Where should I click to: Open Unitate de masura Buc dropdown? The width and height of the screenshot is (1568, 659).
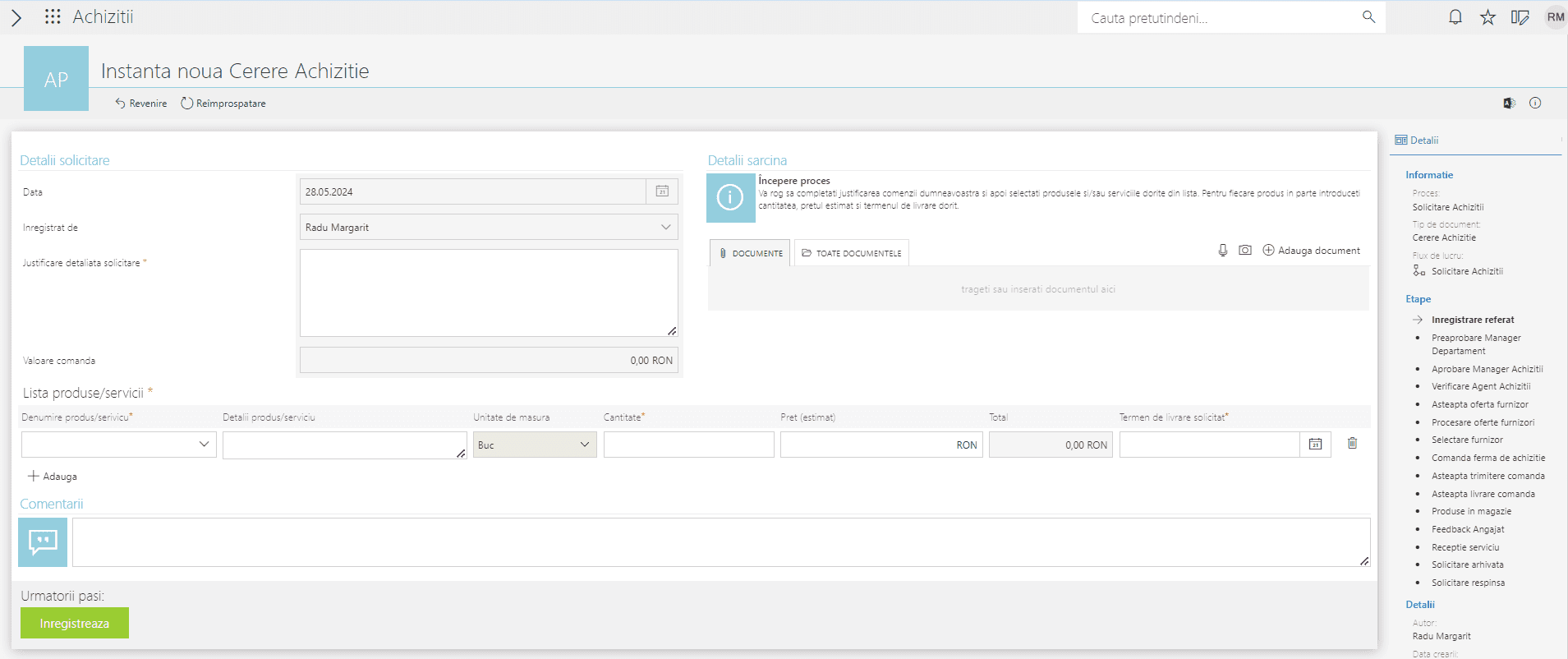pyautogui.click(x=535, y=445)
